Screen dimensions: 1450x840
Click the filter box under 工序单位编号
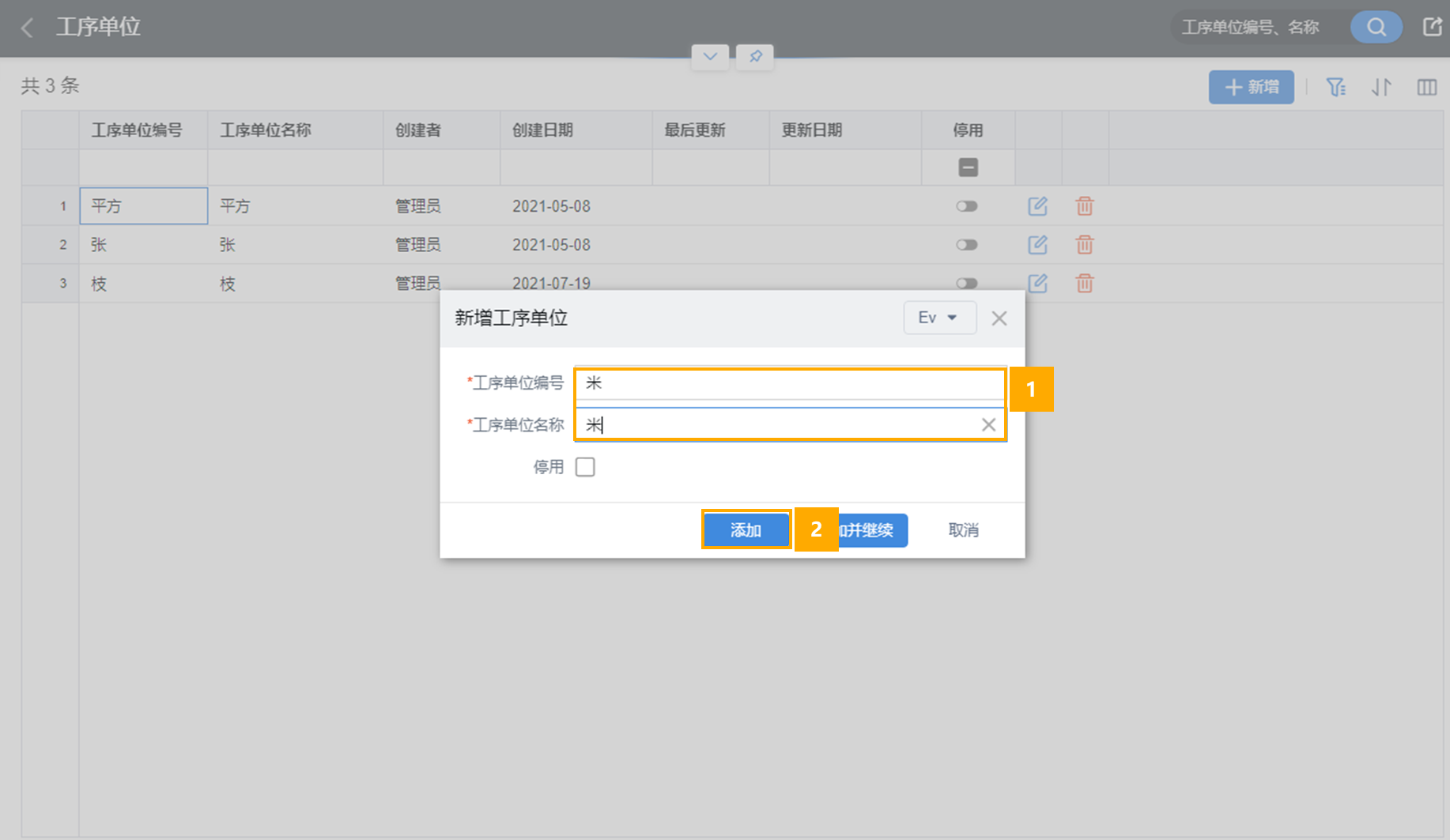pyautogui.click(x=143, y=168)
